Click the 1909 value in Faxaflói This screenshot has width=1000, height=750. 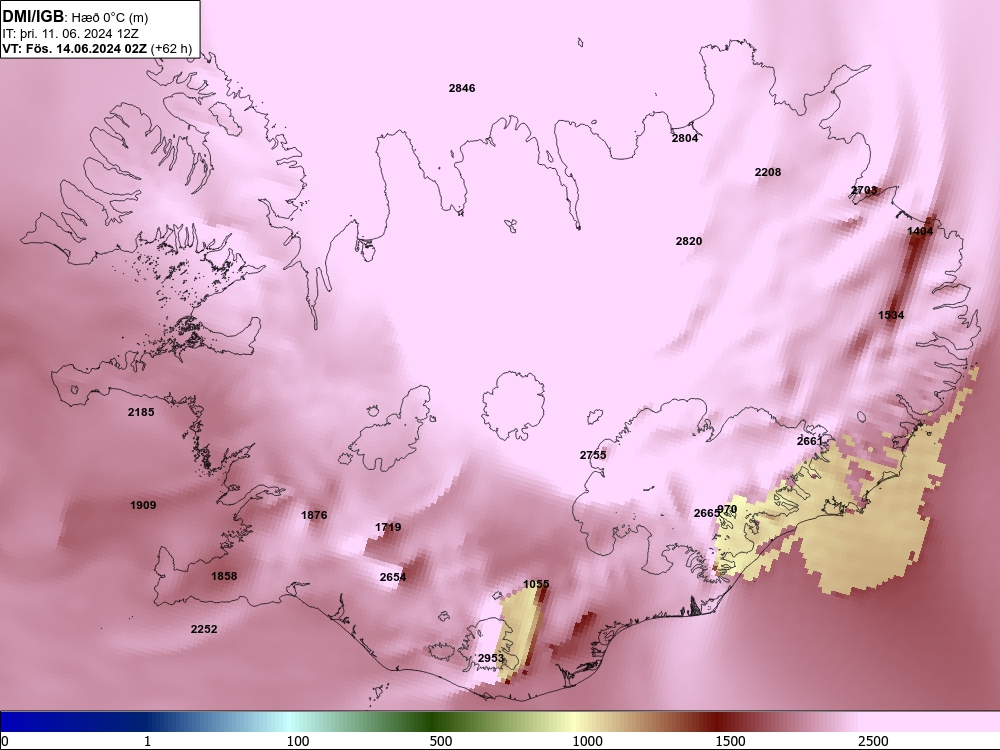(143, 505)
